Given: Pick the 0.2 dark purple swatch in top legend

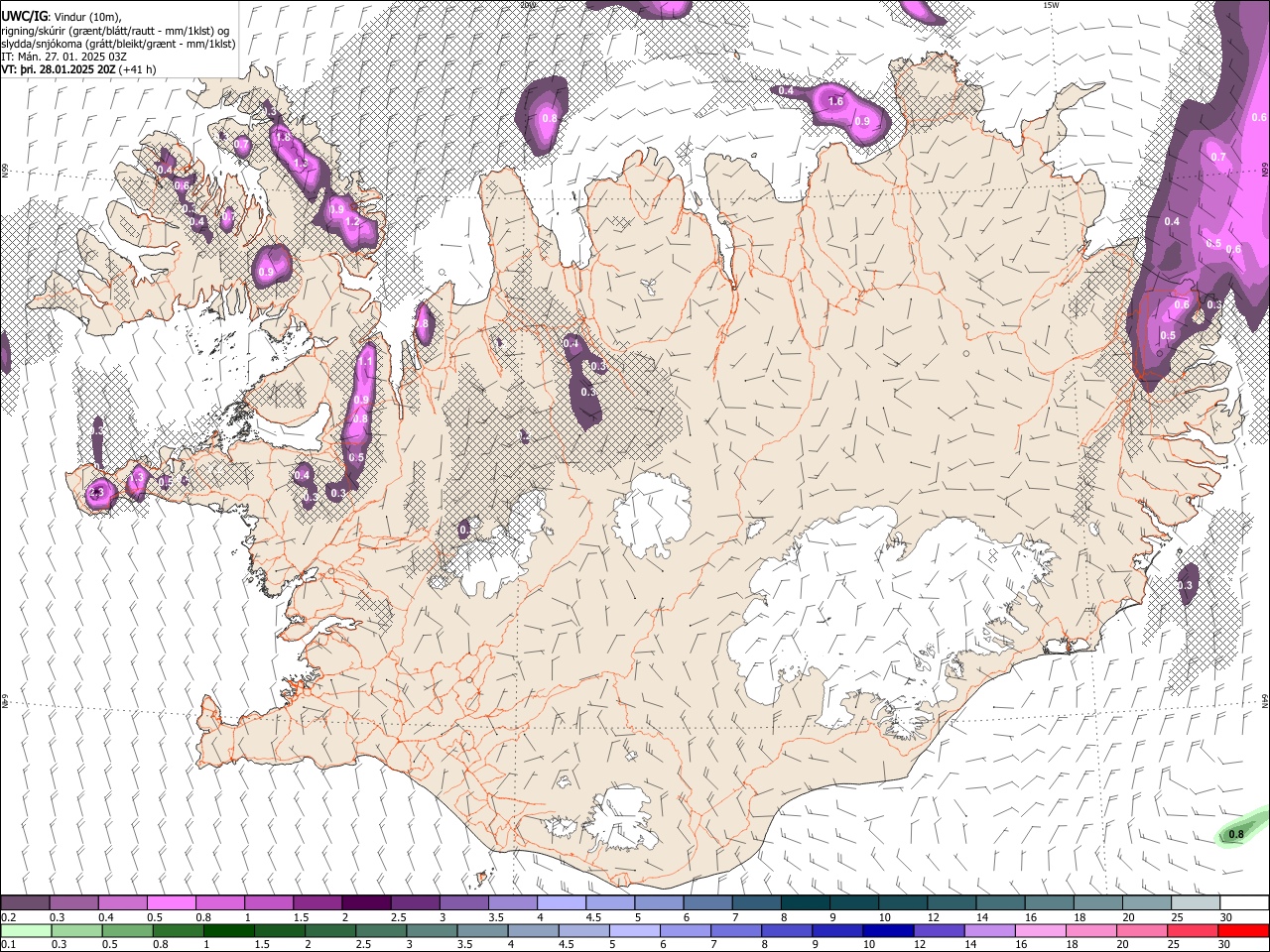Looking at the screenshot, I should pos(25,903).
